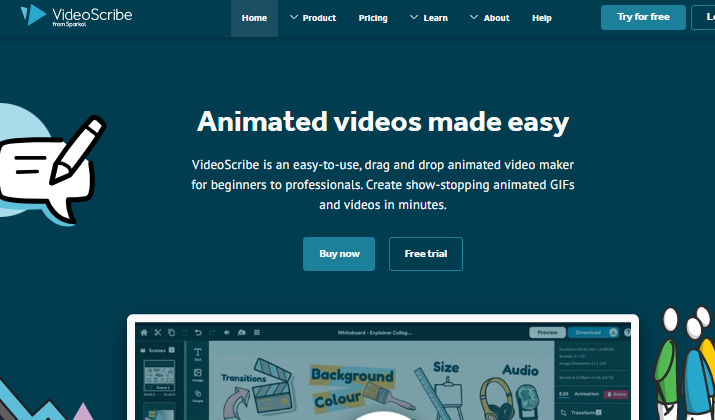
Task: Open the Home nav item
Action: coord(254,18)
